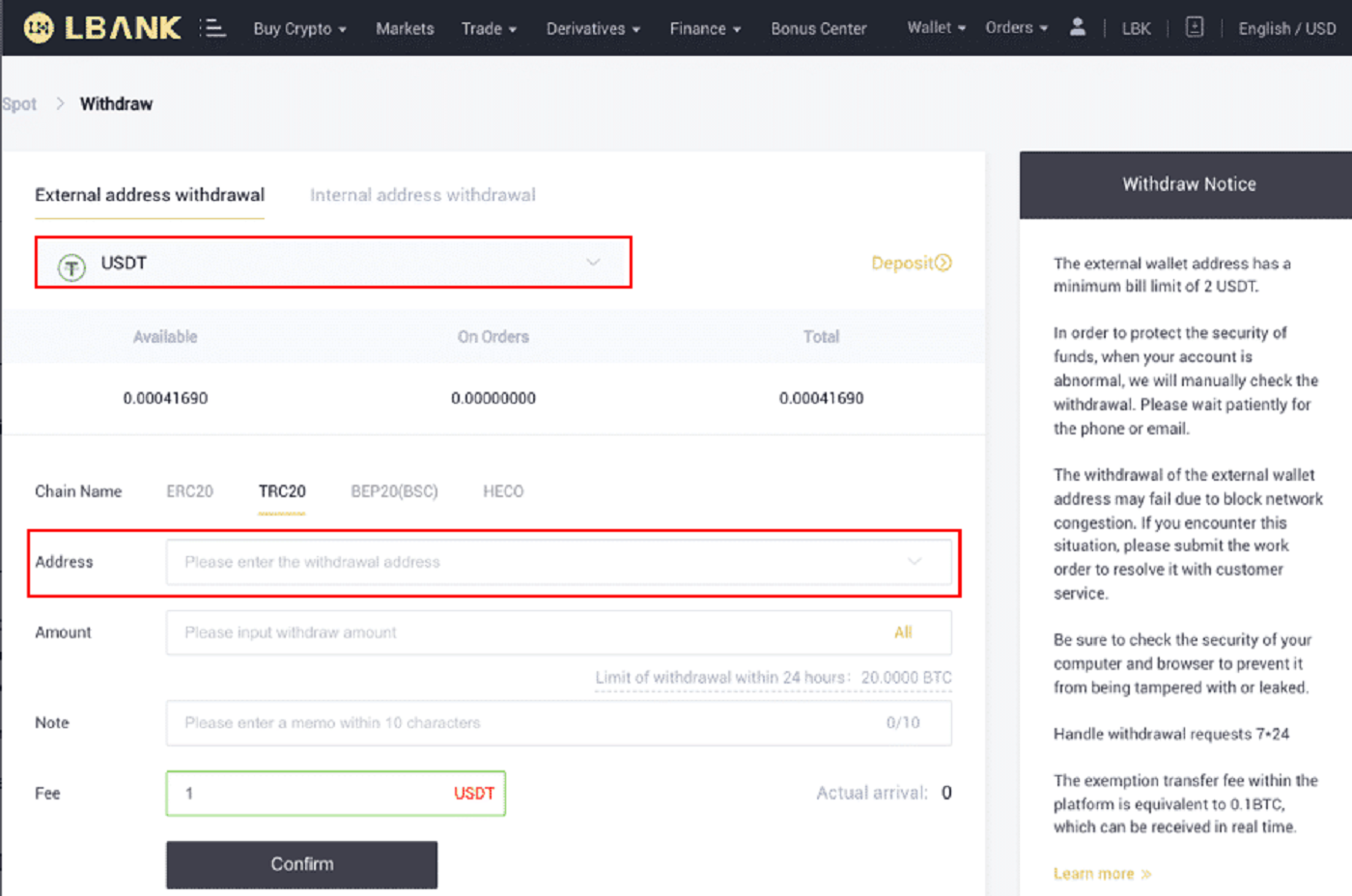The image size is (1352, 896).
Task: Open the Wallet menu
Action: click(x=929, y=28)
